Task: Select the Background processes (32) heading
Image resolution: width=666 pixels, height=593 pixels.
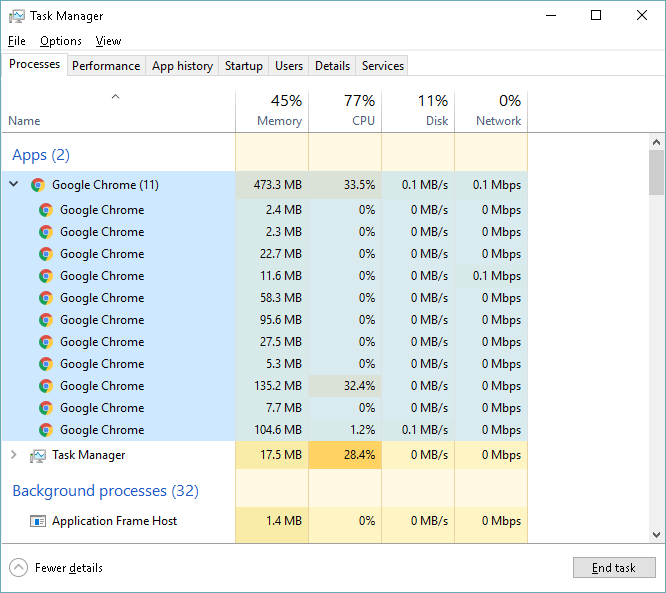Action: (105, 491)
